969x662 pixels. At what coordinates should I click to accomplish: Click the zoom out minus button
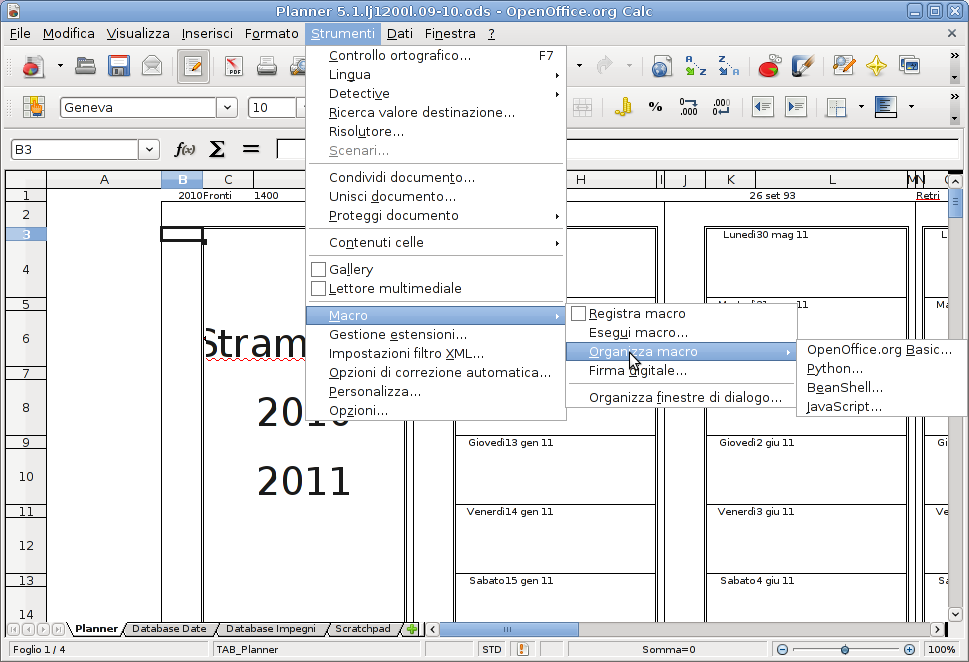pyautogui.click(x=782, y=650)
